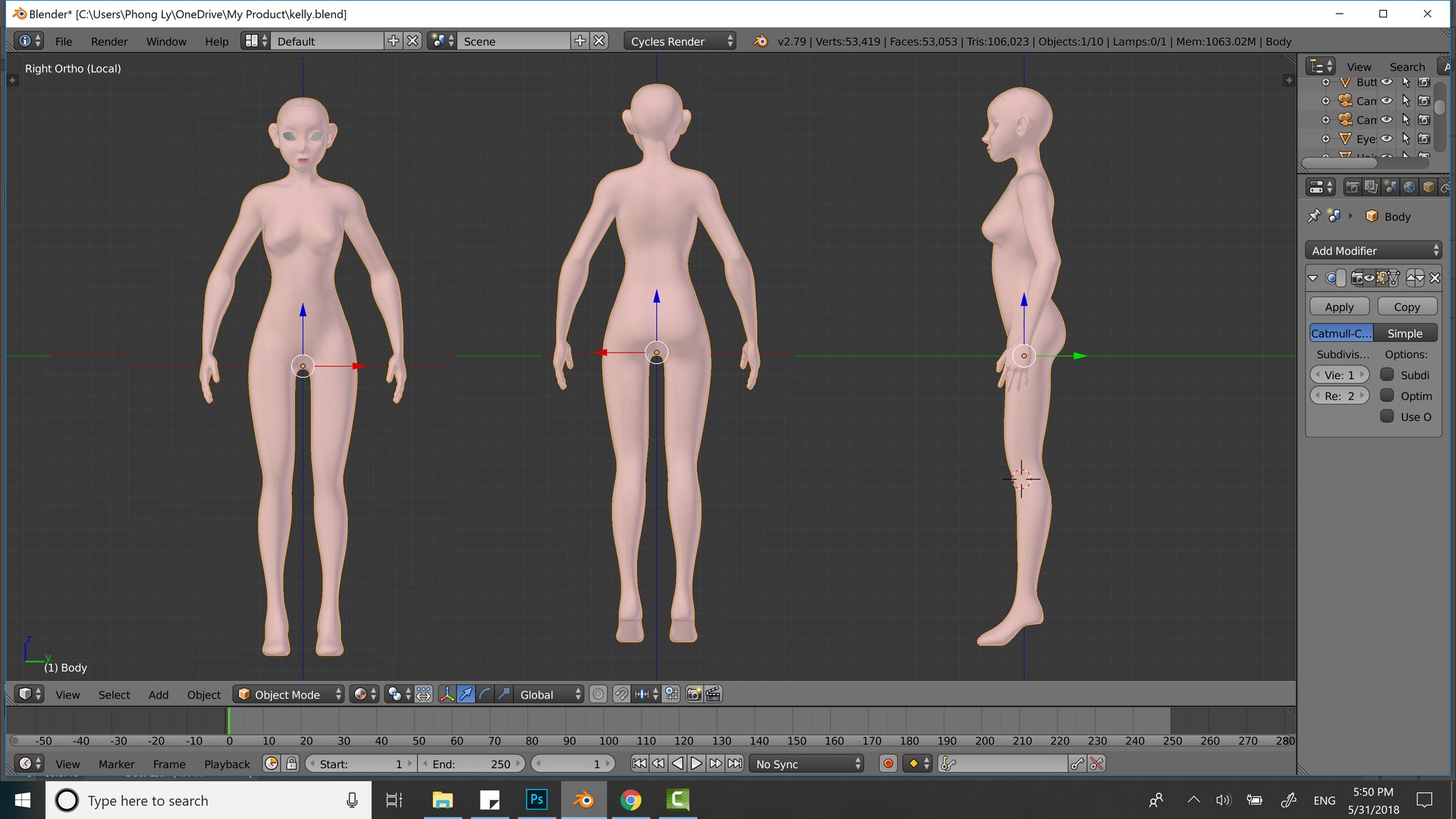The height and width of the screenshot is (819, 1456).
Task: Toggle timeline frame lock padlock icon
Action: (291, 764)
